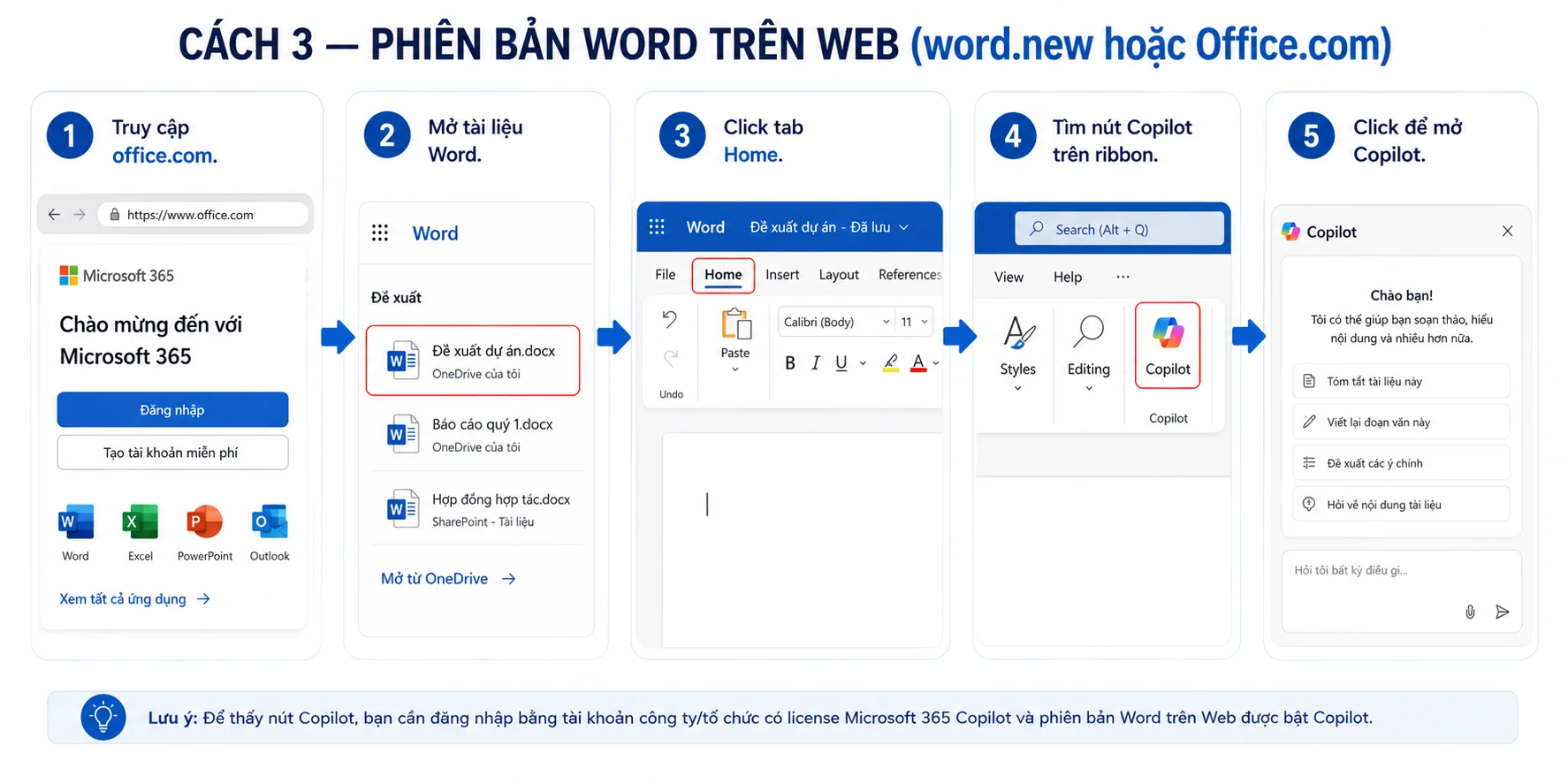Open the Excel app icon

click(140, 521)
